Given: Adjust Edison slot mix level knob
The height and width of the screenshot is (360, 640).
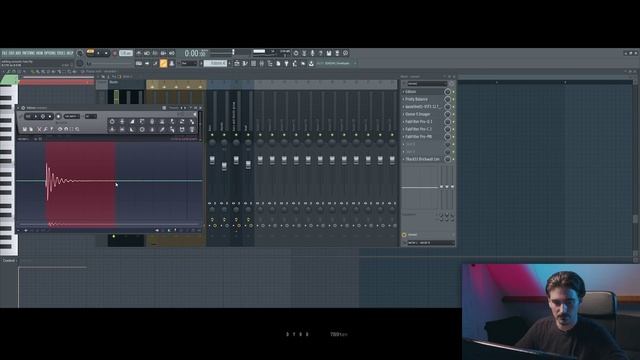Looking at the screenshot, I should pyautogui.click(x=448, y=92).
